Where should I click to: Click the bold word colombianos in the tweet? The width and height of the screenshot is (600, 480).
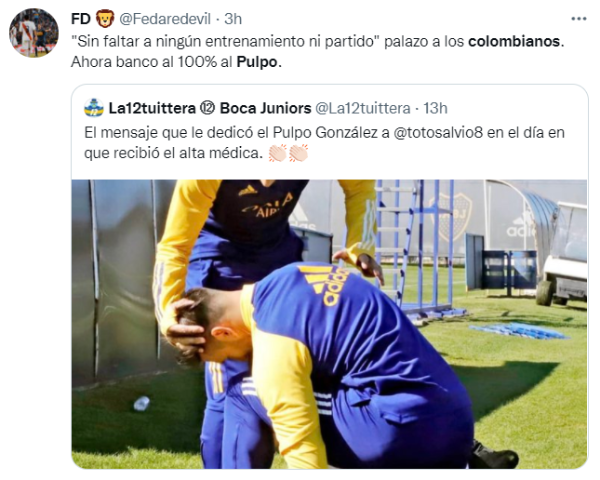pos(514,41)
